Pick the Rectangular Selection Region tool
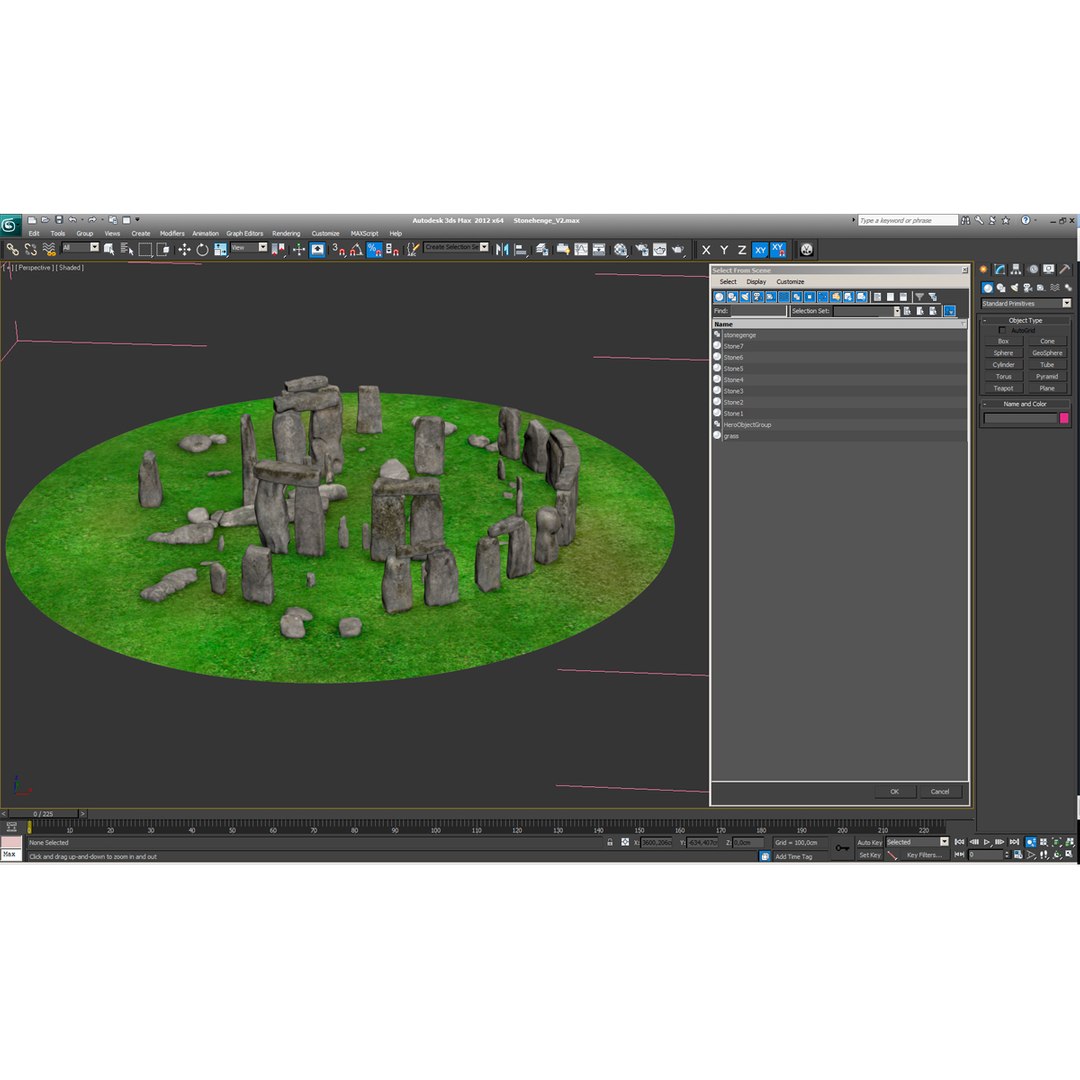The height and width of the screenshot is (1080, 1080). pyautogui.click(x=145, y=249)
